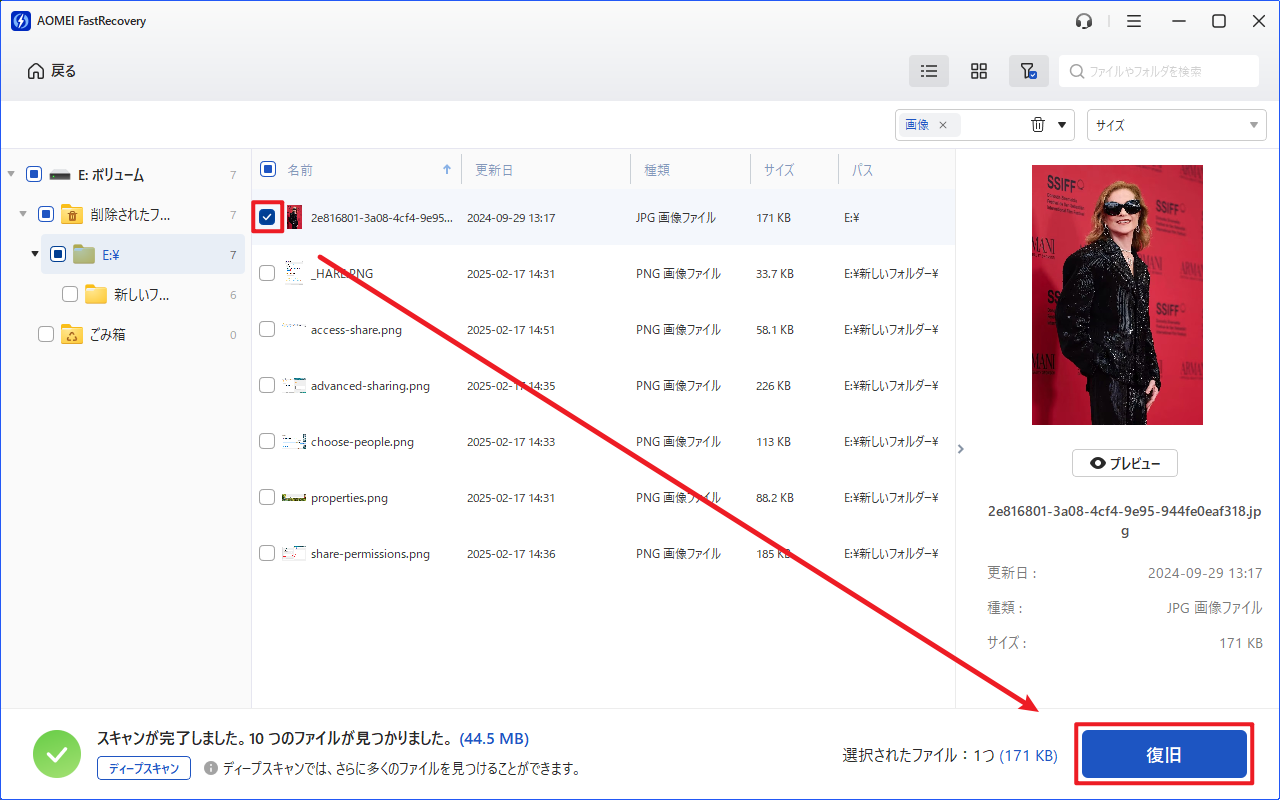1280x800 pixels.
Task: Select the properties.png file name
Action: 349,497
